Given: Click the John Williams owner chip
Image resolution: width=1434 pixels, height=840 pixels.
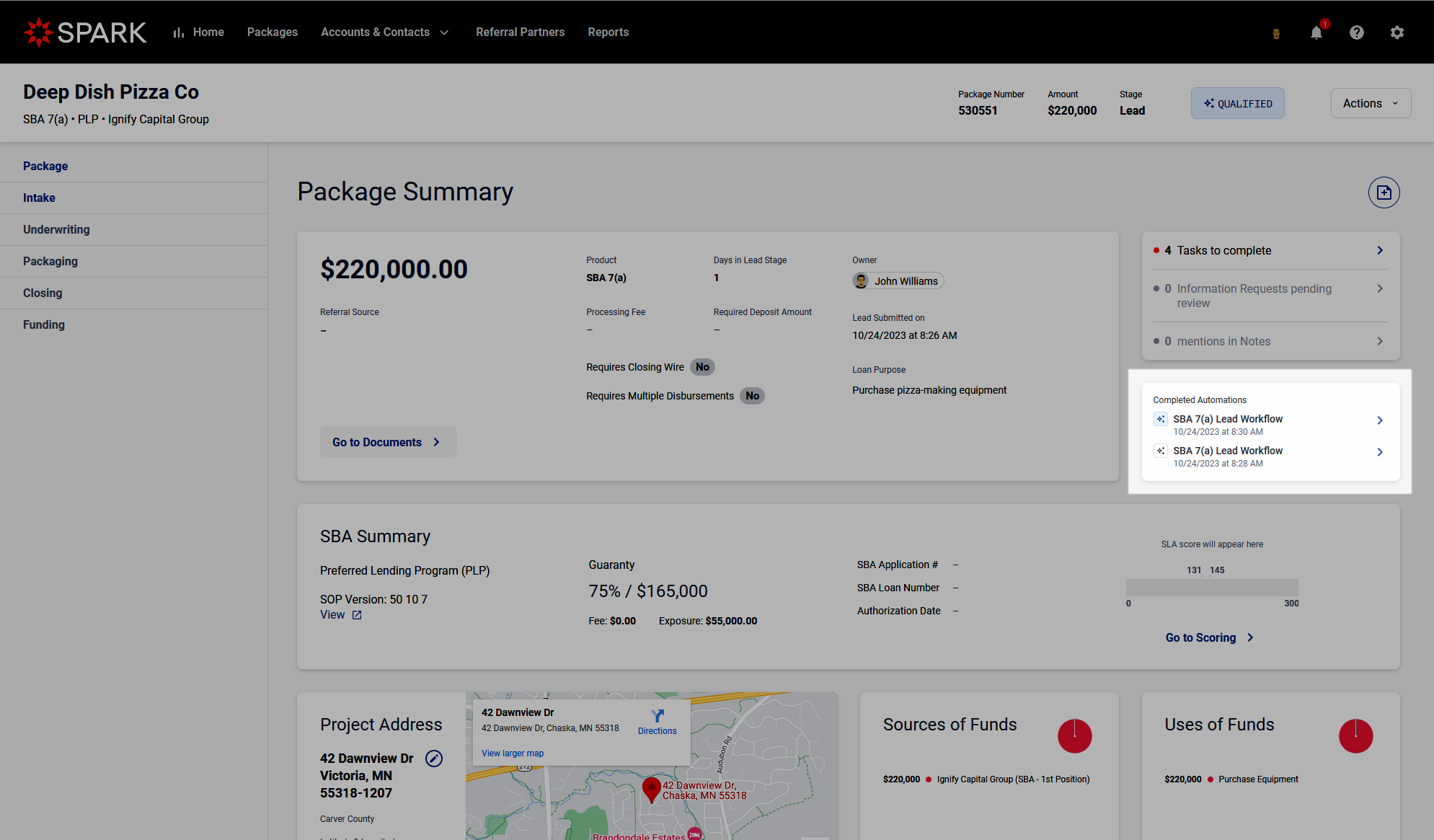Looking at the screenshot, I should pyautogui.click(x=898, y=281).
